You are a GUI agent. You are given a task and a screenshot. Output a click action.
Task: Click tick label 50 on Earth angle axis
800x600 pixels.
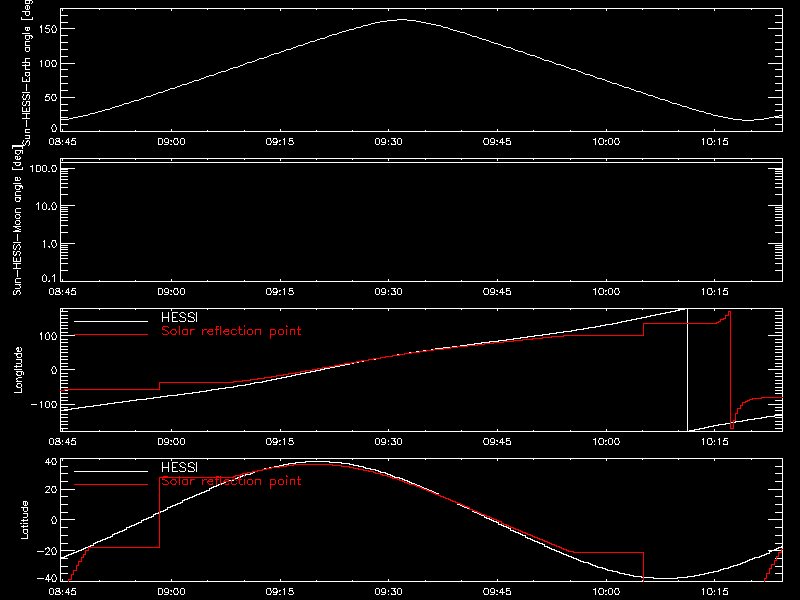pyautogui.click(x=51, y=97)
